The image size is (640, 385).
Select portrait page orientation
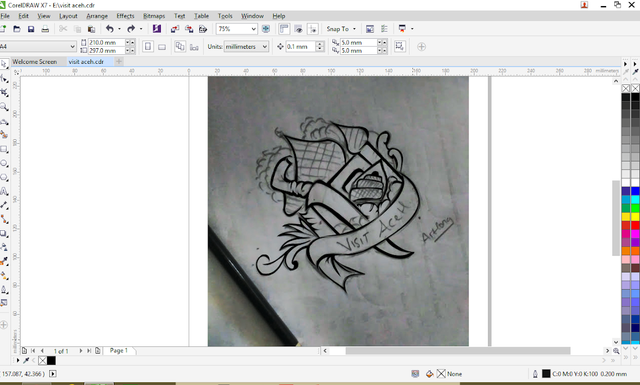click(x=148, y=47)
